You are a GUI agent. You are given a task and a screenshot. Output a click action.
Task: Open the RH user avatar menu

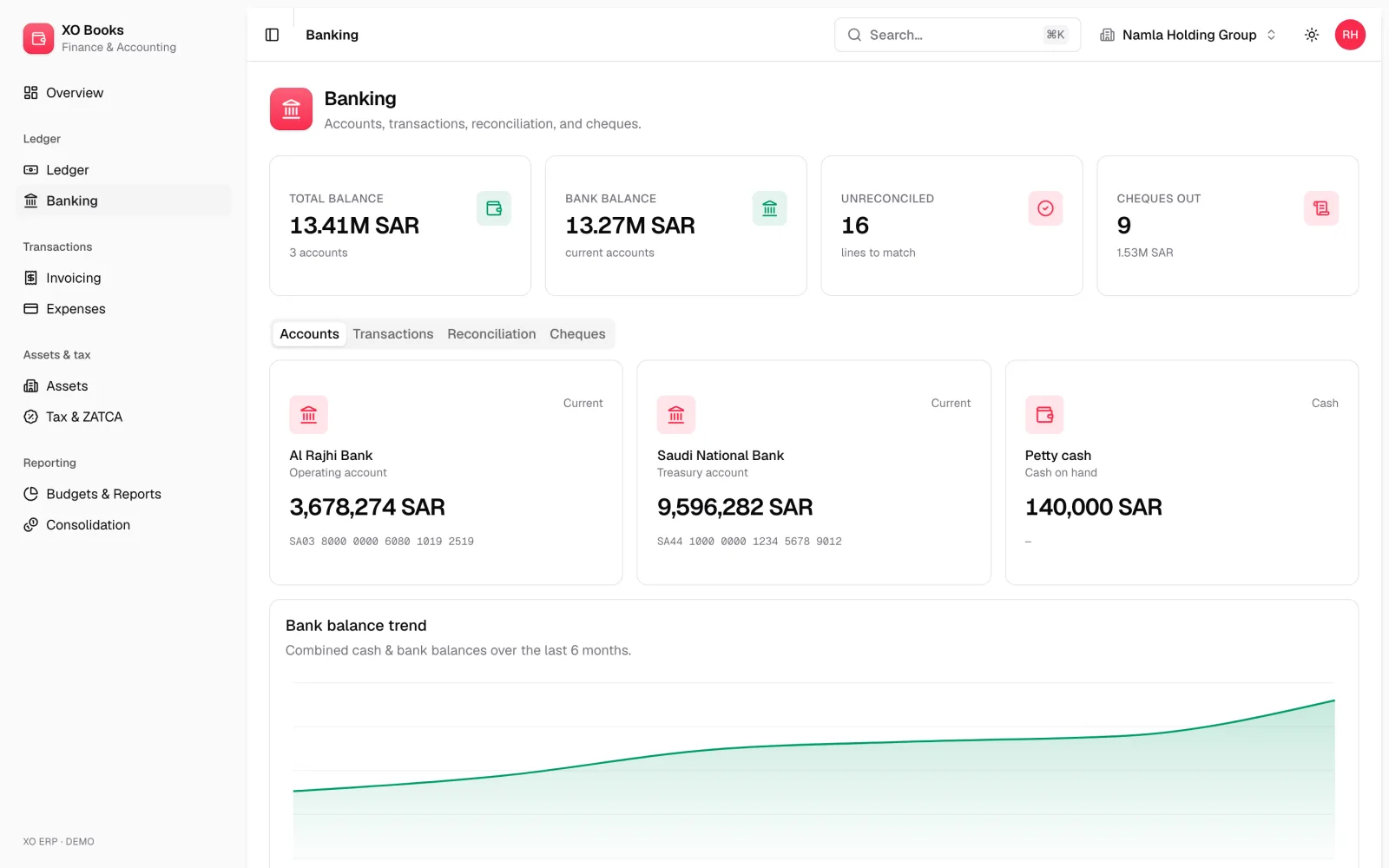(1350, 35)
